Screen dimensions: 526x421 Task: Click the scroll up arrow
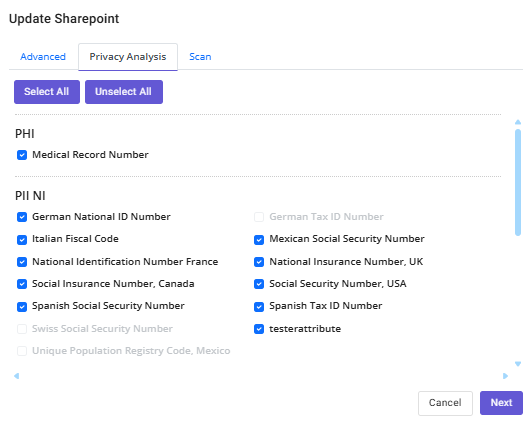click(518, 122)
